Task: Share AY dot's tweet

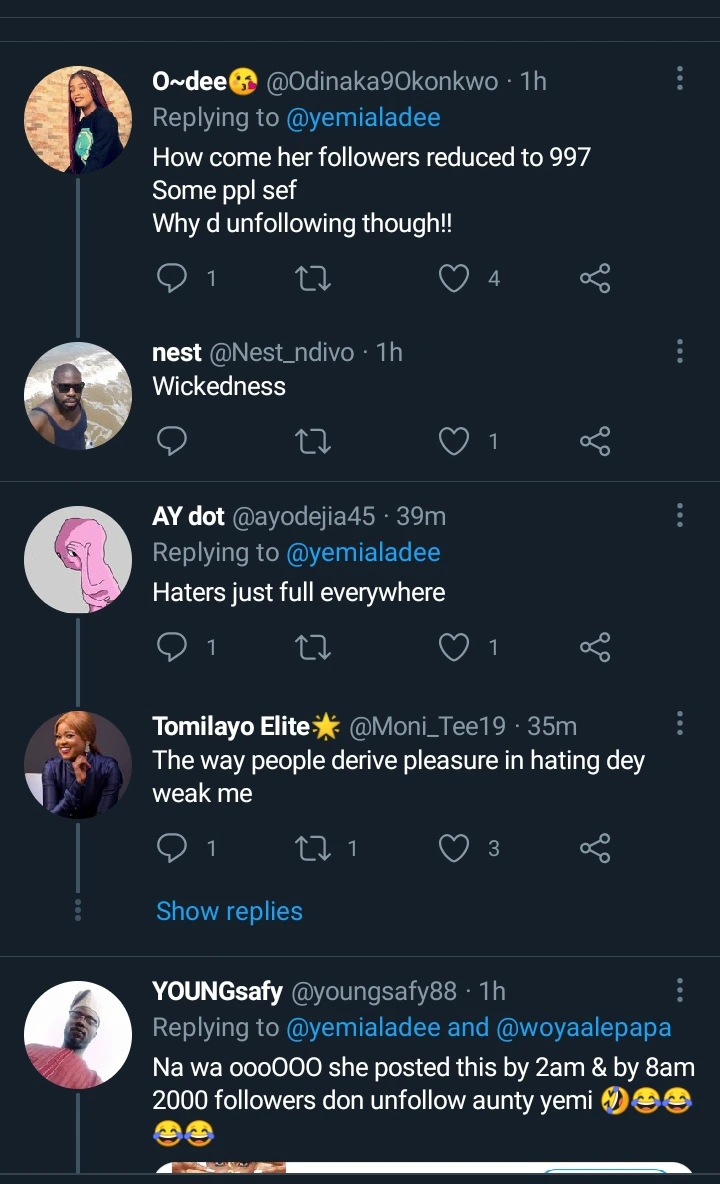Action: pos(595,648)
